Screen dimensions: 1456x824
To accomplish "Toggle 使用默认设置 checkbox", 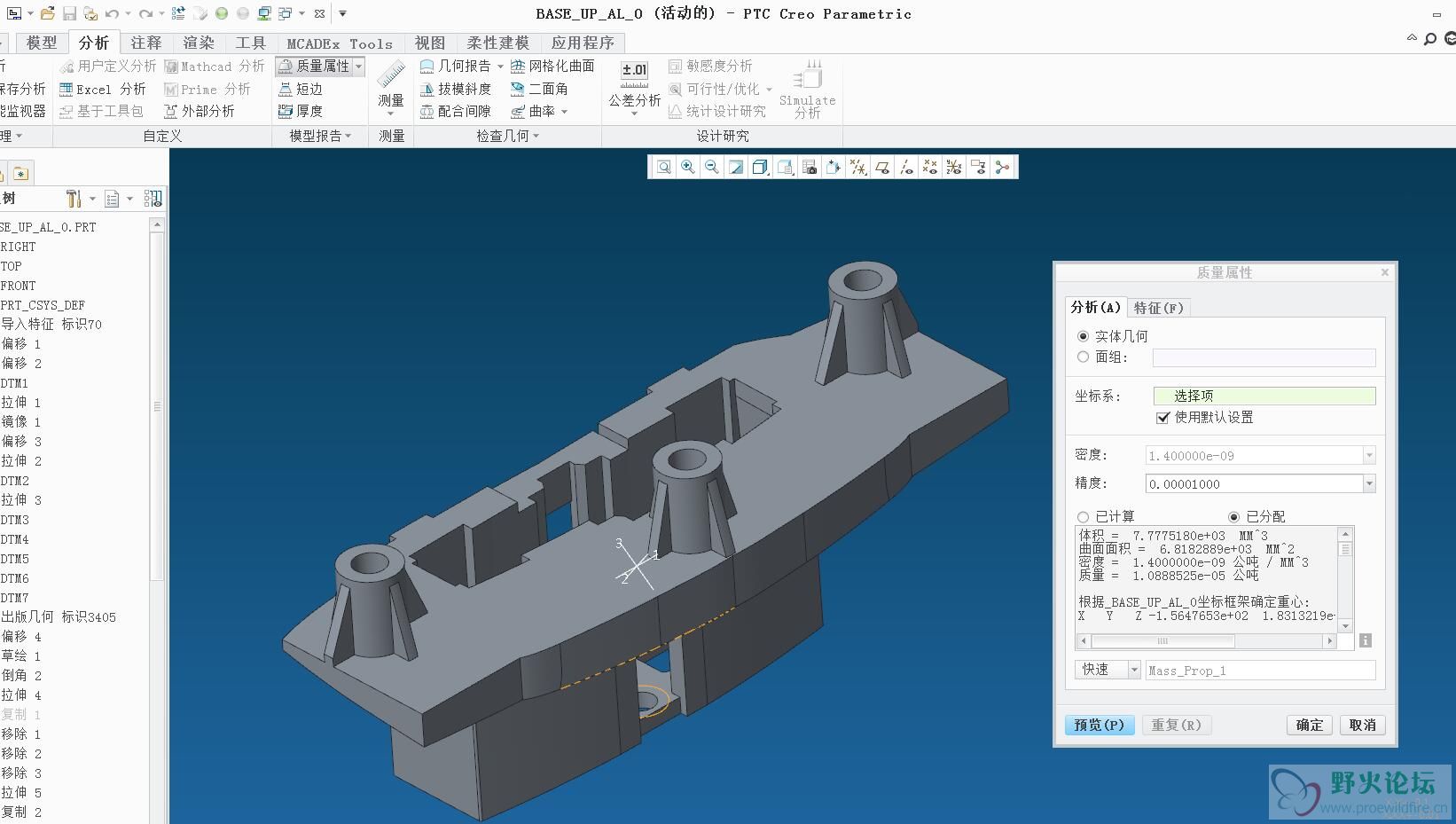I will point(1162,417).
